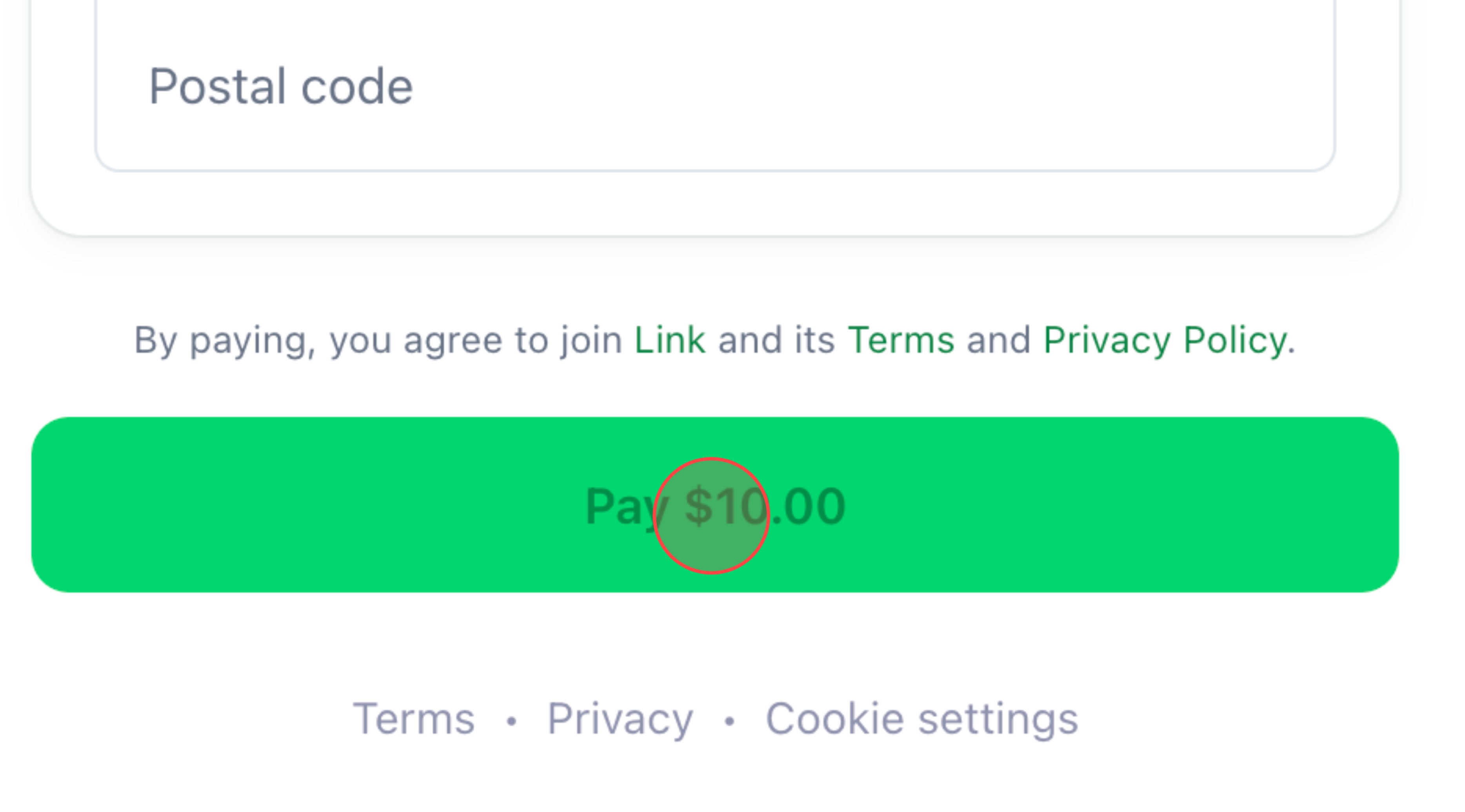Manage cookies via Cookie settings

922,718
